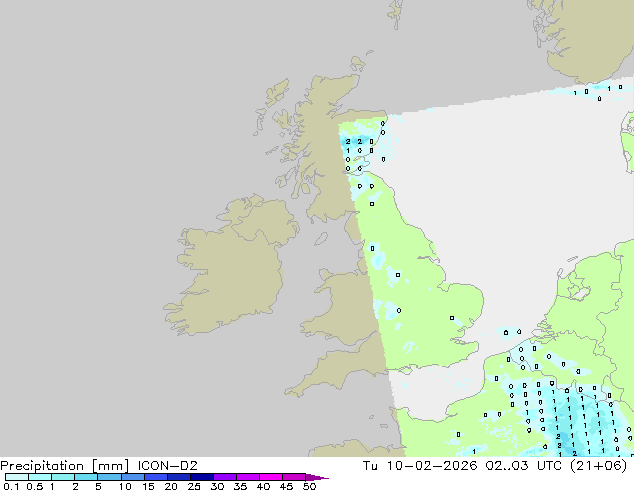Screen dimensions: 634x490
Task: Pick the 2 mm light blue legend swatch
Action: coord(86,477)
